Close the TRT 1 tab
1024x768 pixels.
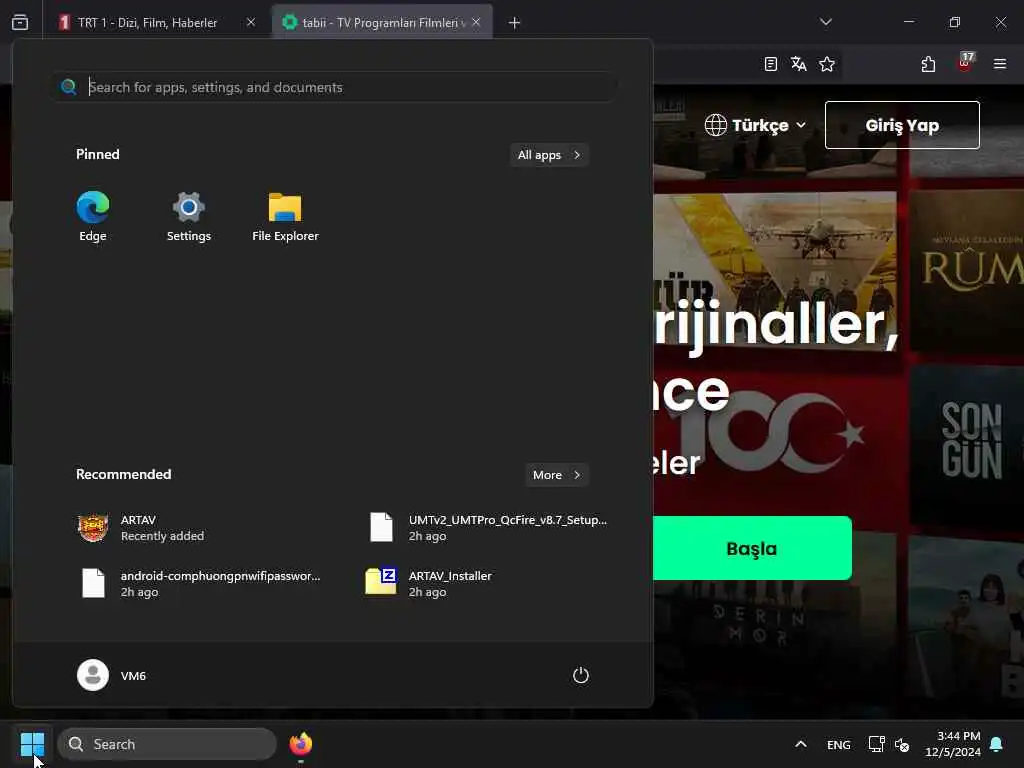251,22
